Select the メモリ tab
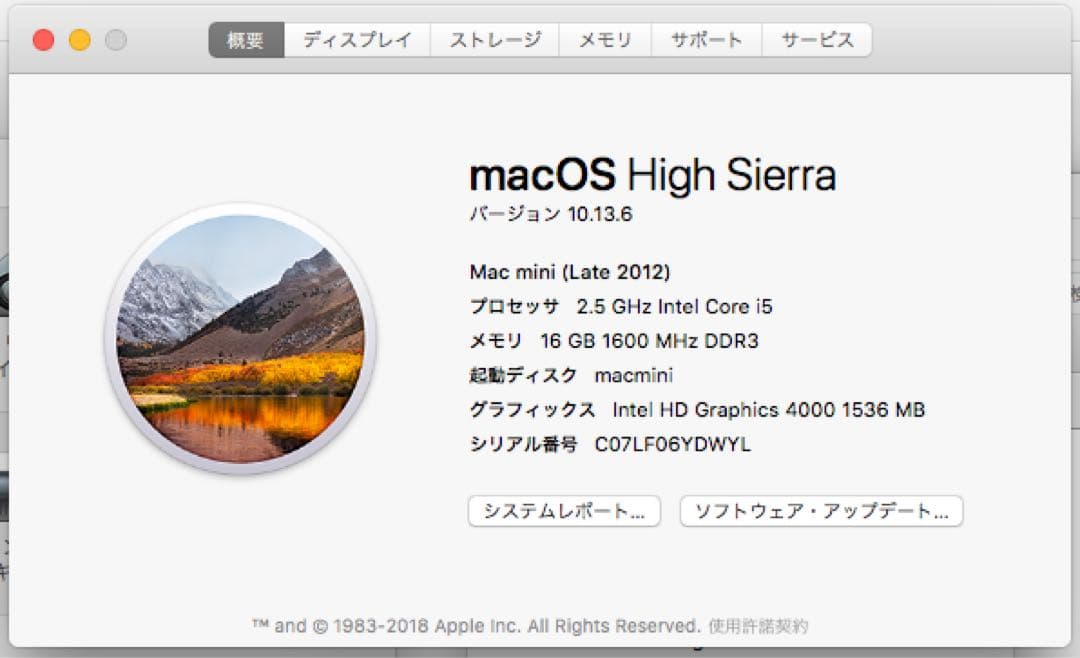This screenshot has height=658, width=1080. click(x=604, y=39)
